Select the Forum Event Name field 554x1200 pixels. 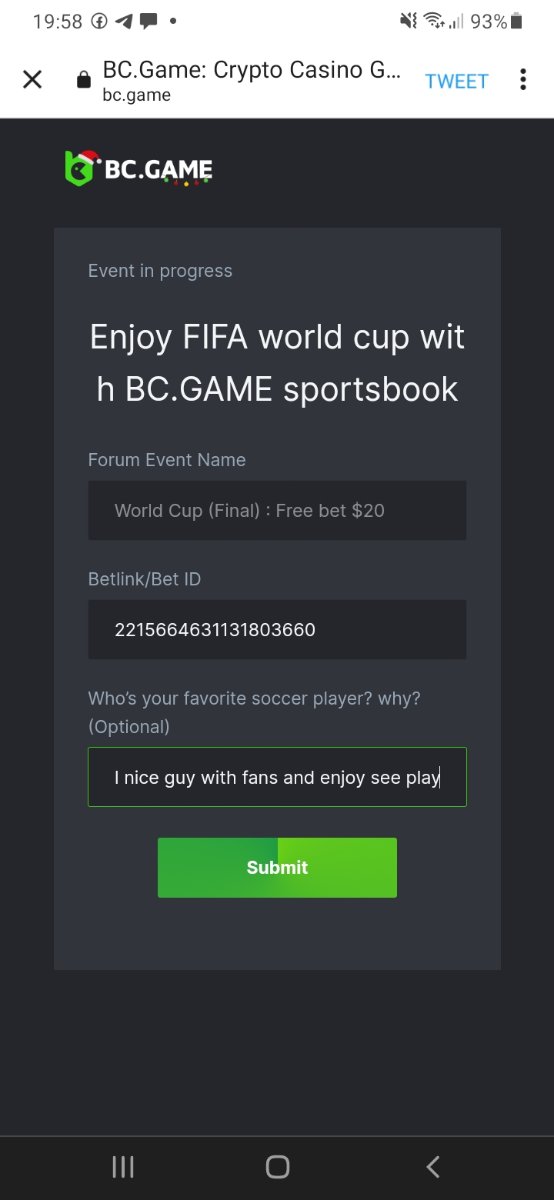pos(277,510)
